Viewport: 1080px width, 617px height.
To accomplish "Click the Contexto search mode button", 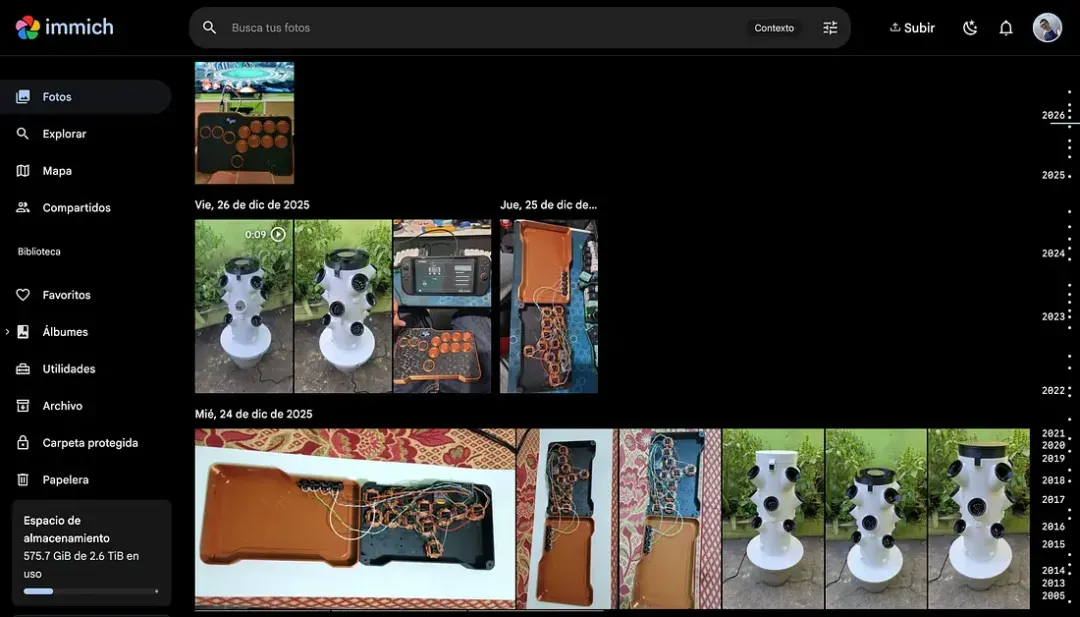I will 773,28.
